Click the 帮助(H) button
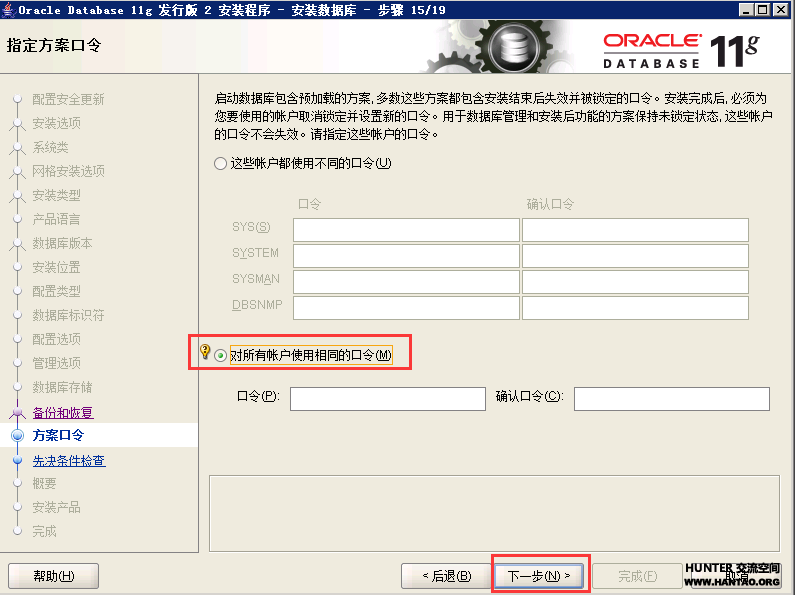The image size is (795, 595). tap(53, 576)
